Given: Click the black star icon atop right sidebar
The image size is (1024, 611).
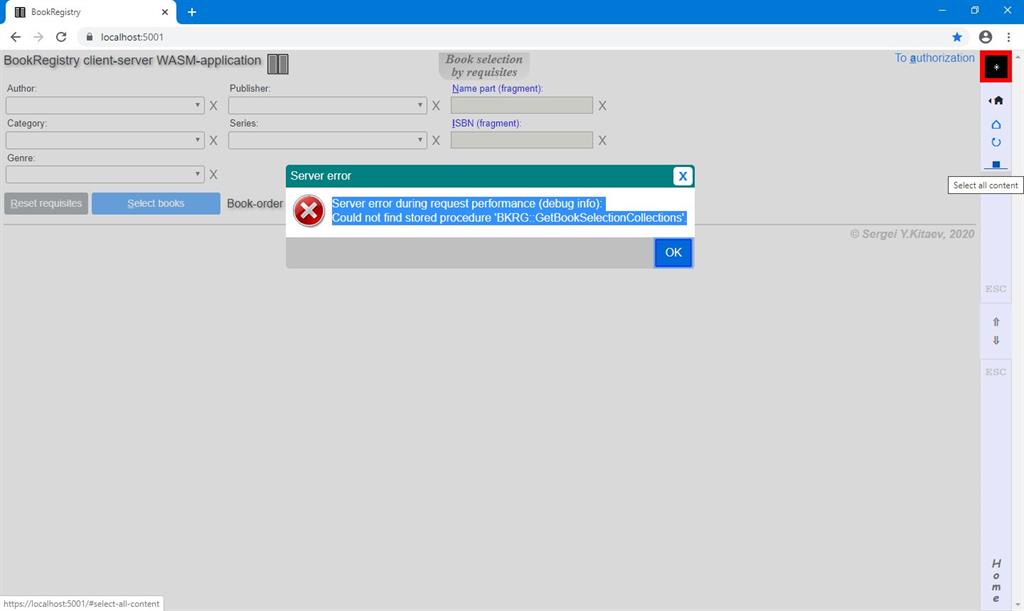Looking at the screenshot, I should click(995, 66).
